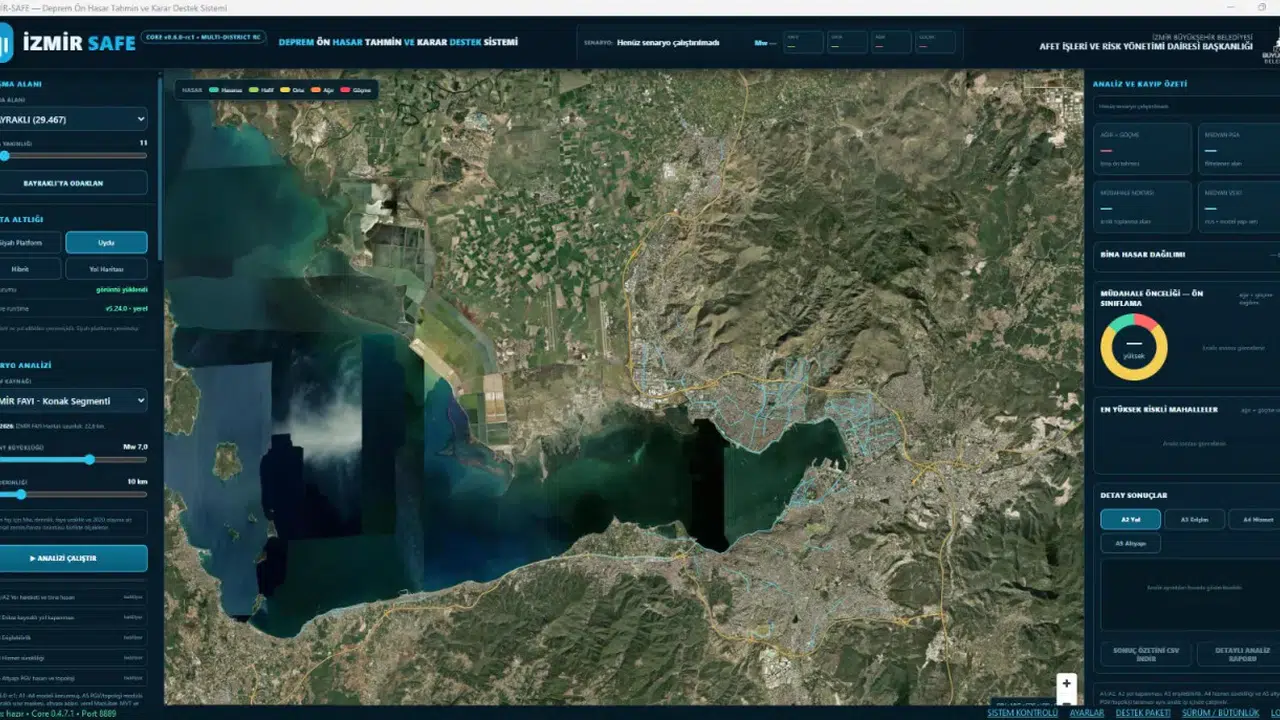The height and width of the screenshot is (720, 1280).
Task: Open the Bayraklı (29.467) district dropdown
Action: (72, 119)
